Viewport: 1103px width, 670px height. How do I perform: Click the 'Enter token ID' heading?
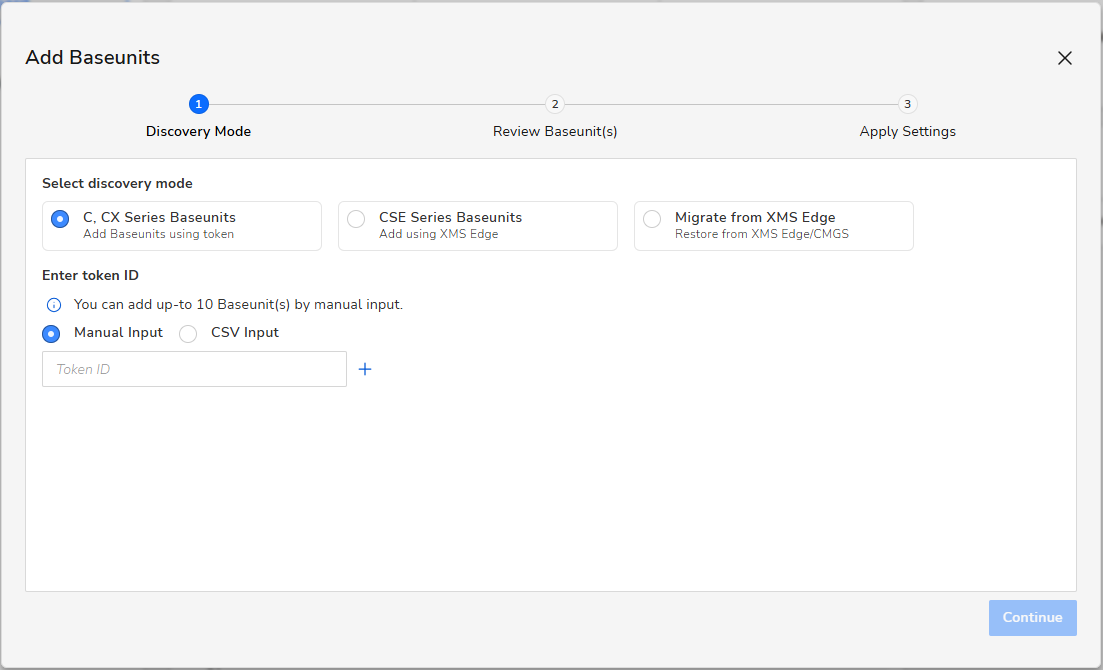90,276
